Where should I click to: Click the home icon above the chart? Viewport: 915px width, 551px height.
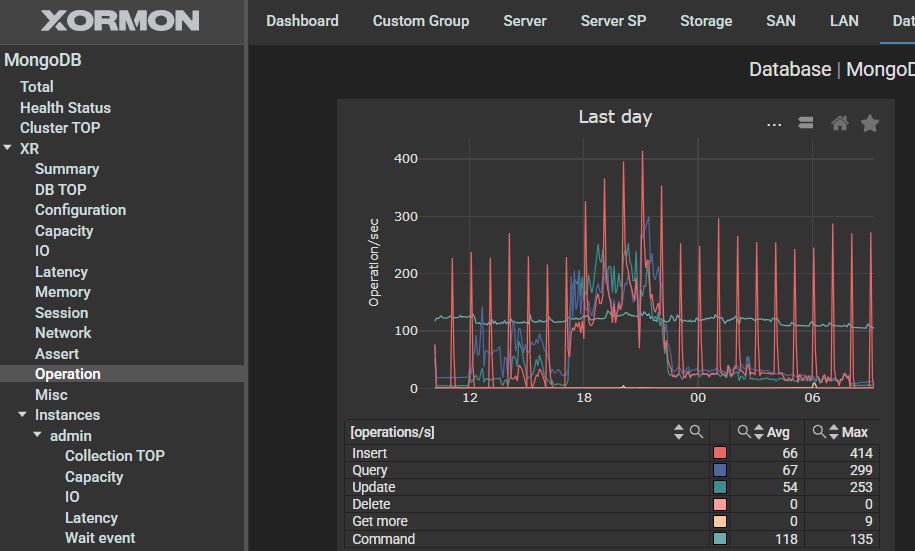click(x=840, y=123)
